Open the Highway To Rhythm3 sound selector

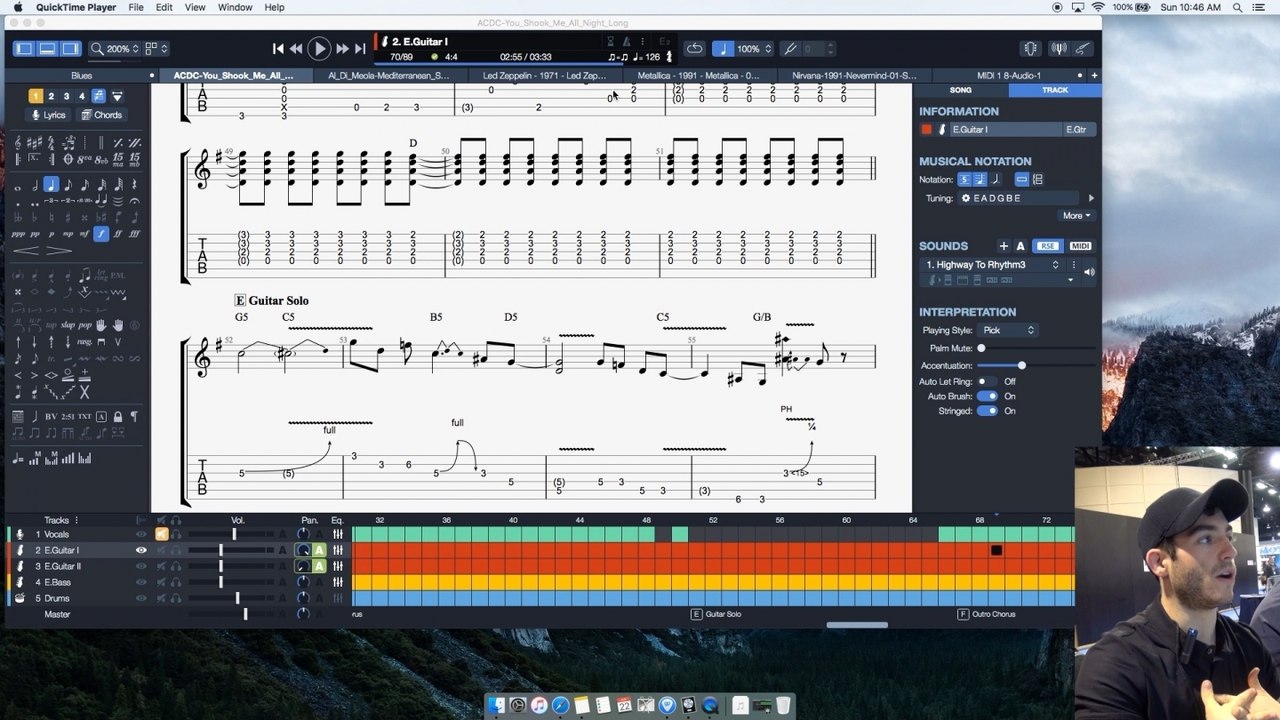tap(991, 265)
